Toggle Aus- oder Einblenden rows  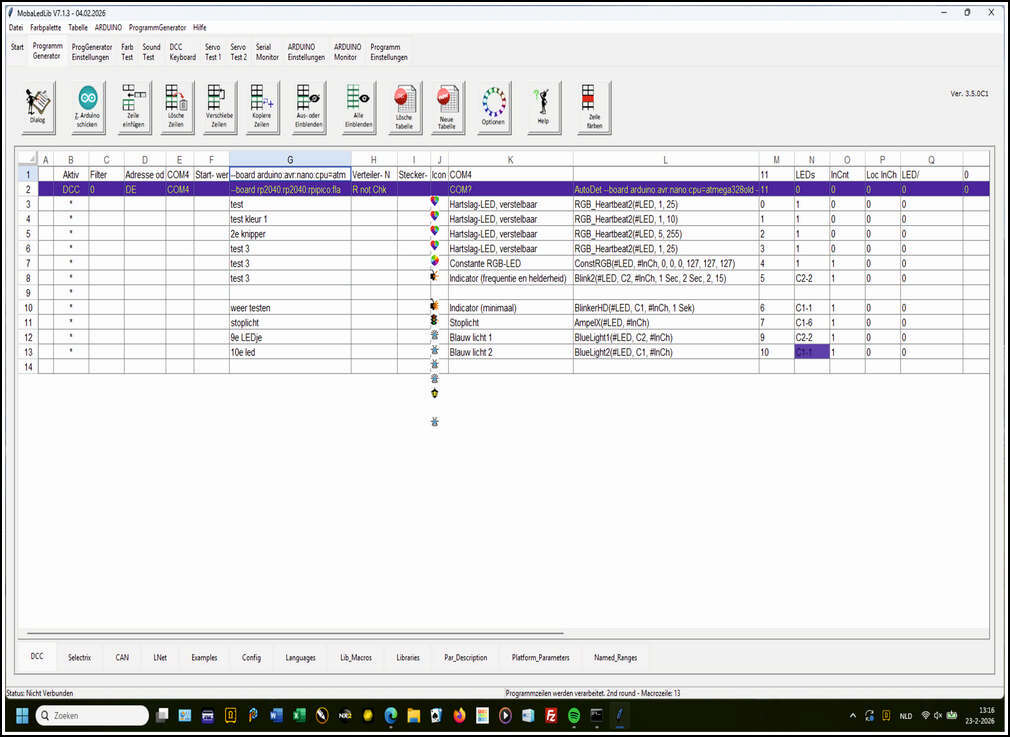point(307,107)
